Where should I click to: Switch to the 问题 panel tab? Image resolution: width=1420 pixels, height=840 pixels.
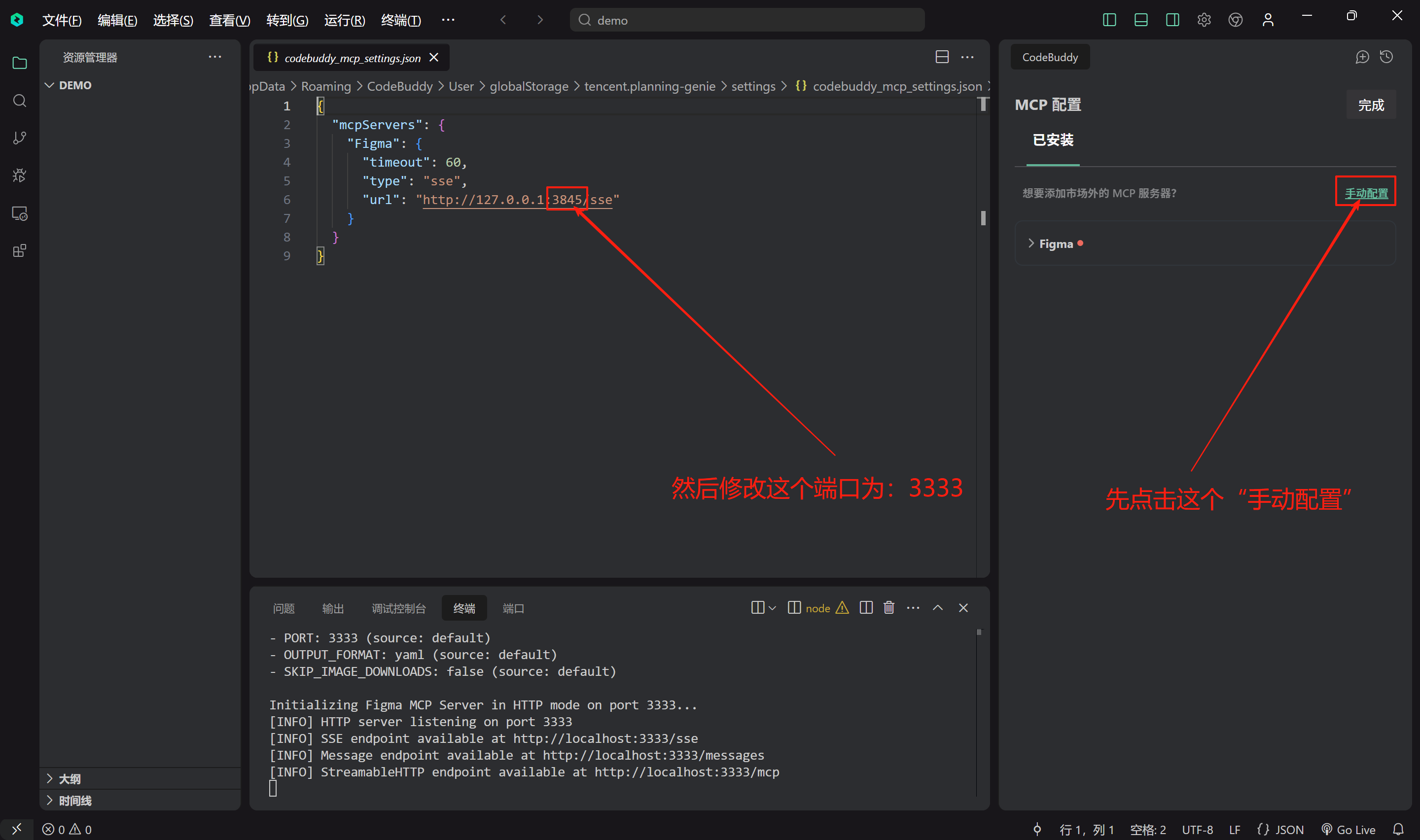(x=284, y=608)
